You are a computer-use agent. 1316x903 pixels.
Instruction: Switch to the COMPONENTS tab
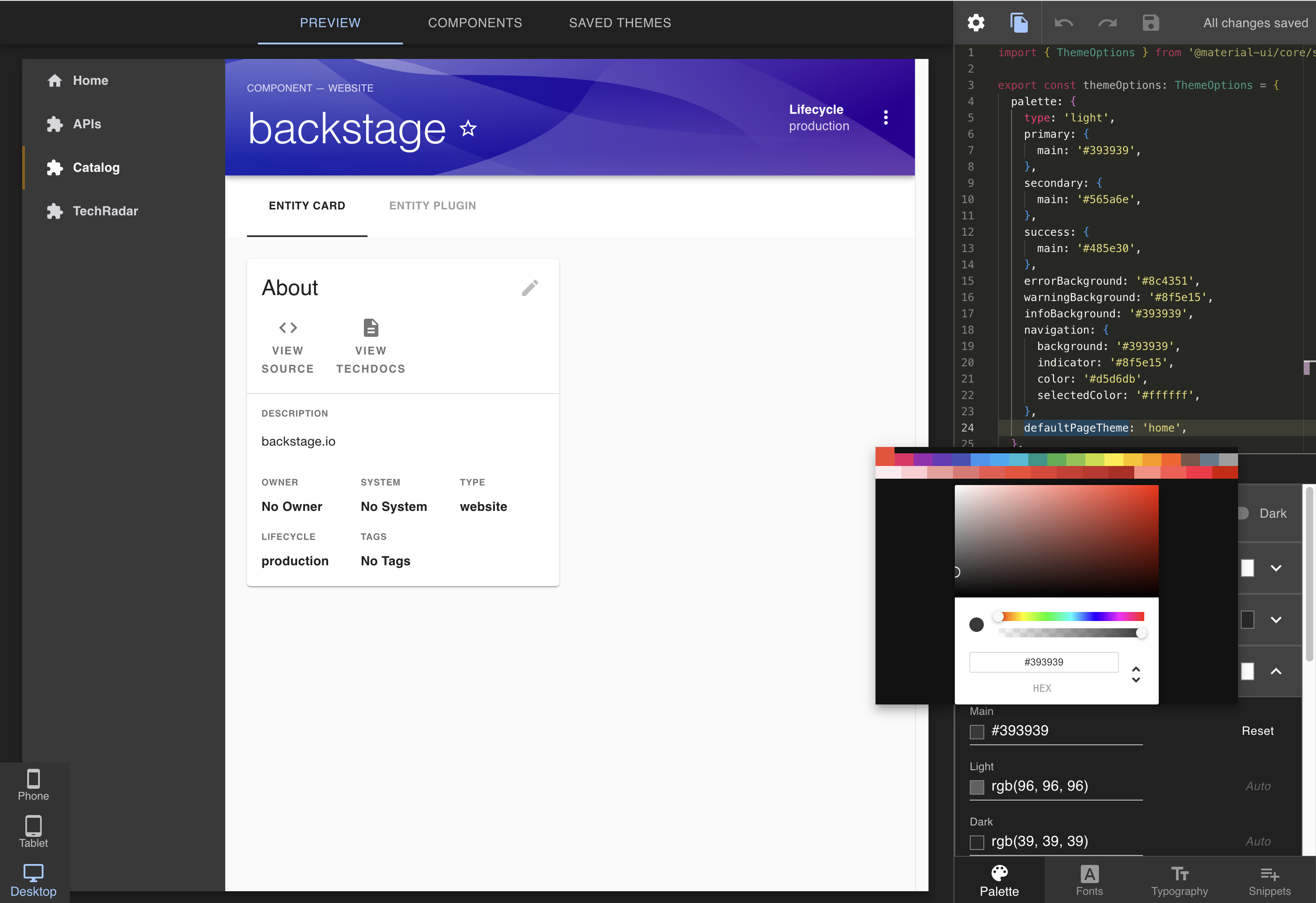coord(474,23)
